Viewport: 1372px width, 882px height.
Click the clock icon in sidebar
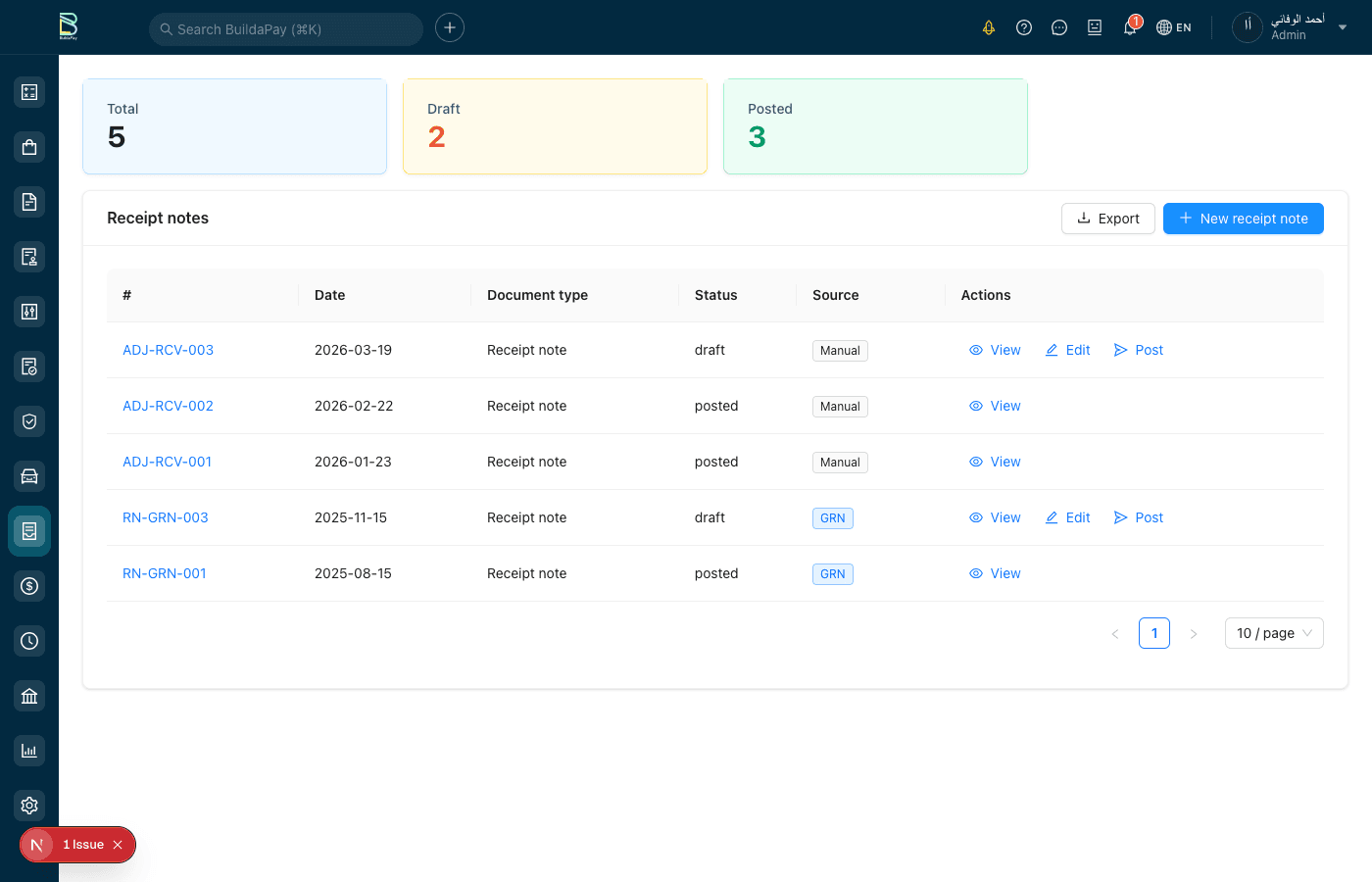click(x=29, y=641)
